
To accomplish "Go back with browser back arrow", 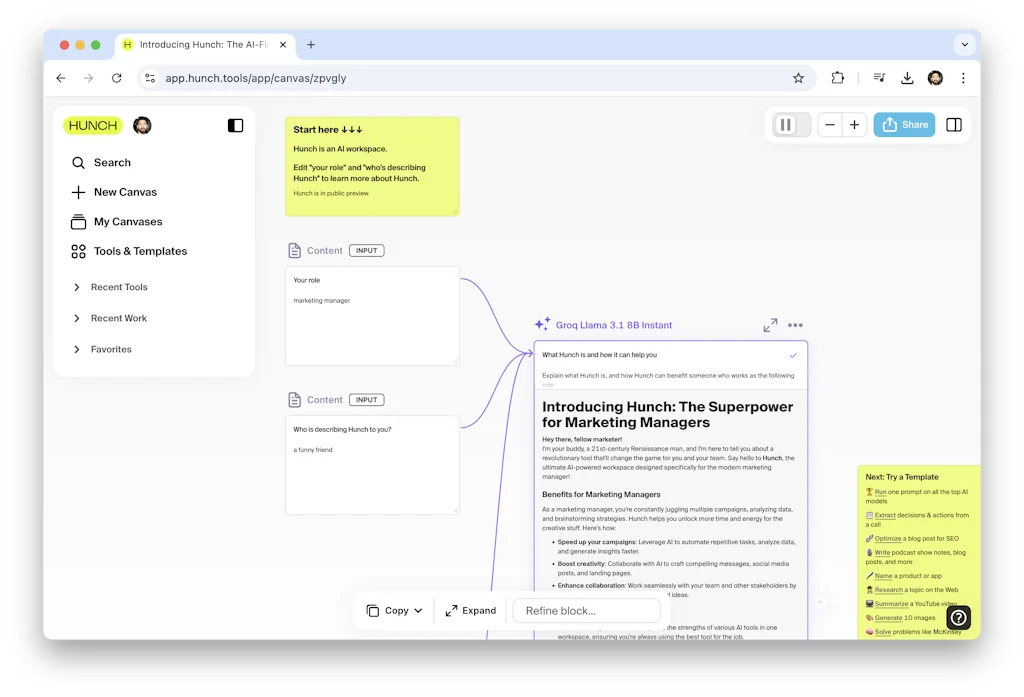I will 61,78.
